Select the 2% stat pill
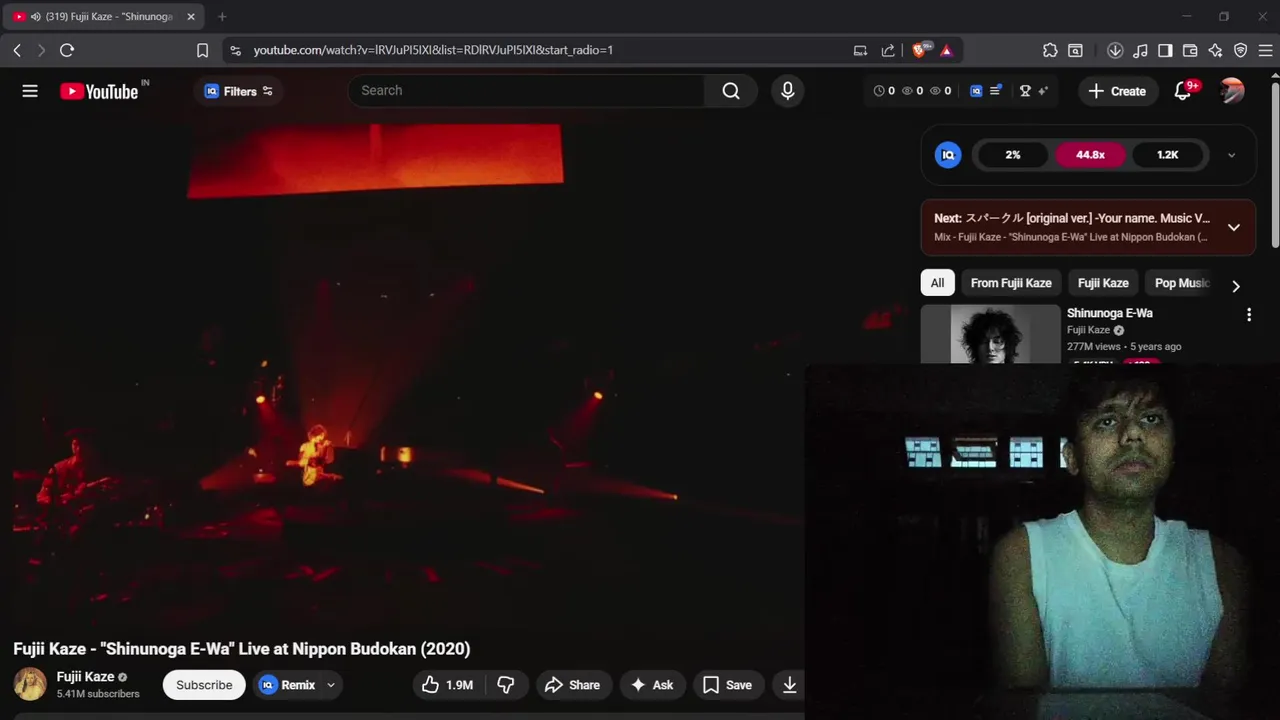The image size is (1280, 720). (x=1013, y=155)
